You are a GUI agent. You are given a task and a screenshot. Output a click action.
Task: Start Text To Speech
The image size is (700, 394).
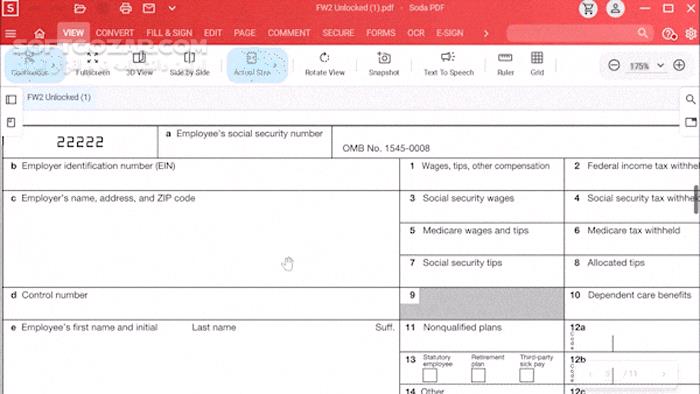[449, 64]
